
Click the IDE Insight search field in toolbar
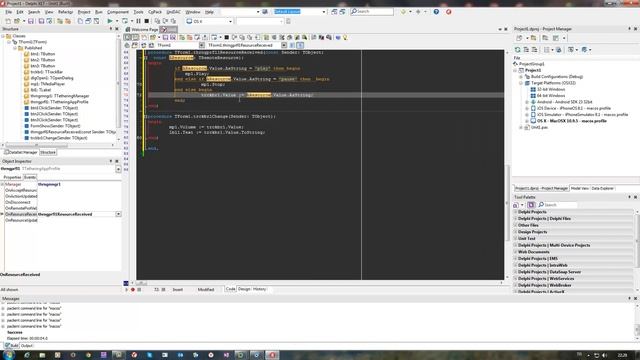click(371, 12)
